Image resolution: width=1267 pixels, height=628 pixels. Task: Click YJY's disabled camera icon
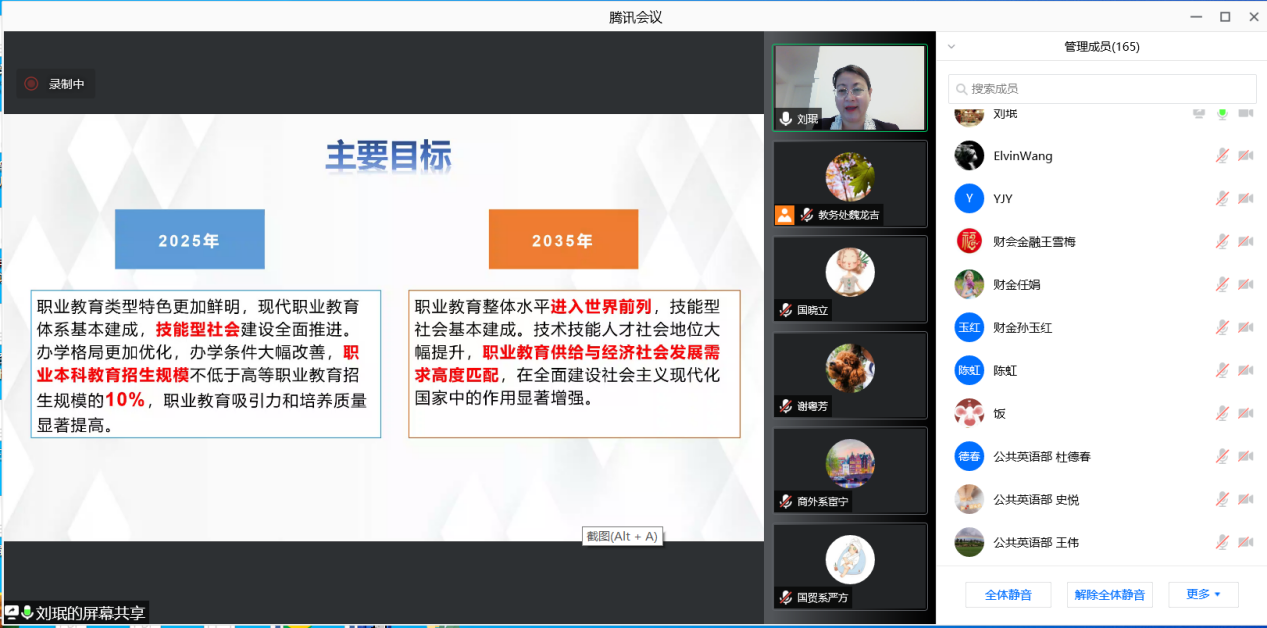coord(1246,199)
